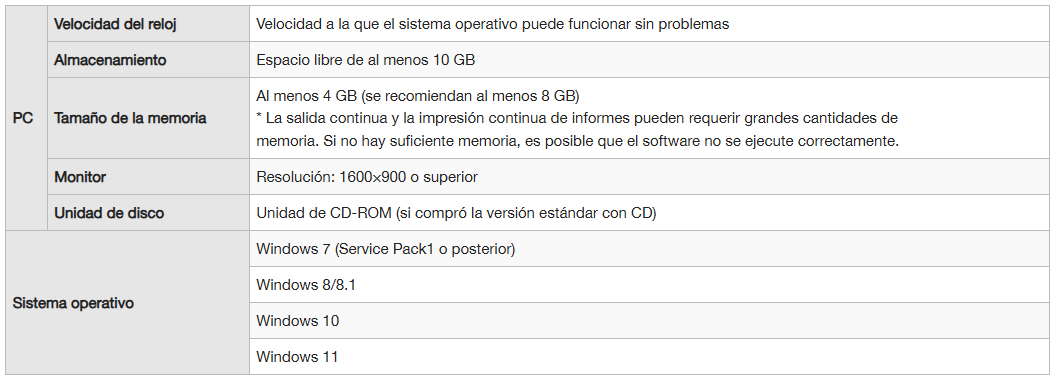This screenshot has height=381, width=1055.
Task: Click the Resolución 1600×900 o superior text
Action: [x=367, y=177]
